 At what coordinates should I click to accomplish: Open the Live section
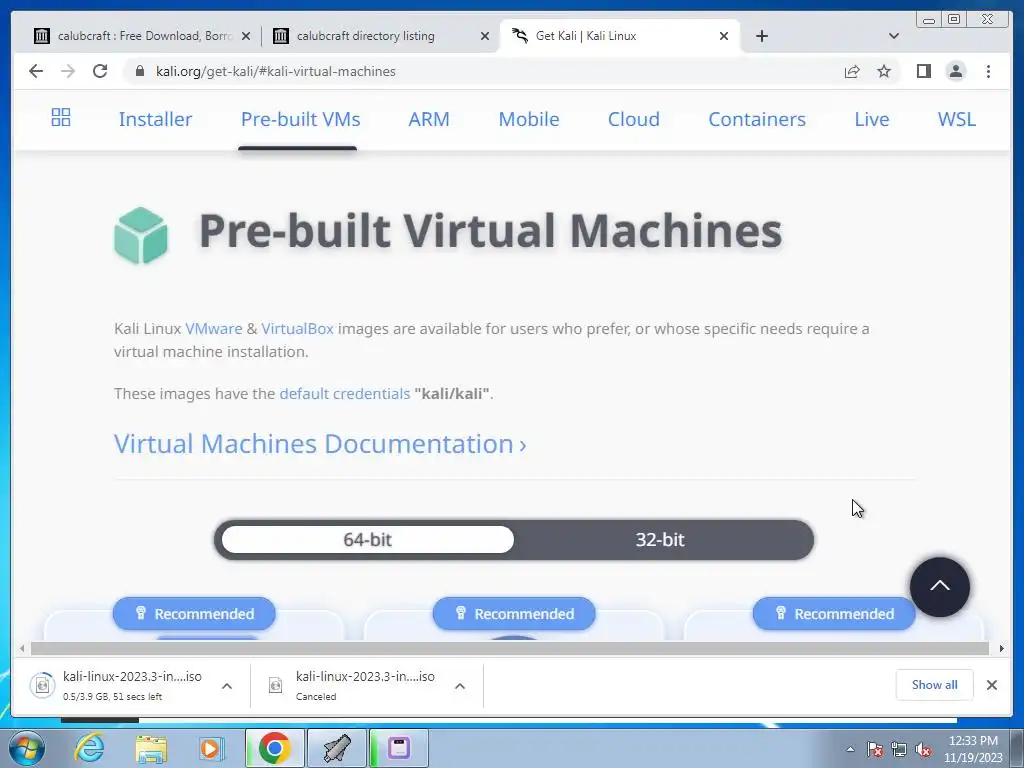coord(872,120)
